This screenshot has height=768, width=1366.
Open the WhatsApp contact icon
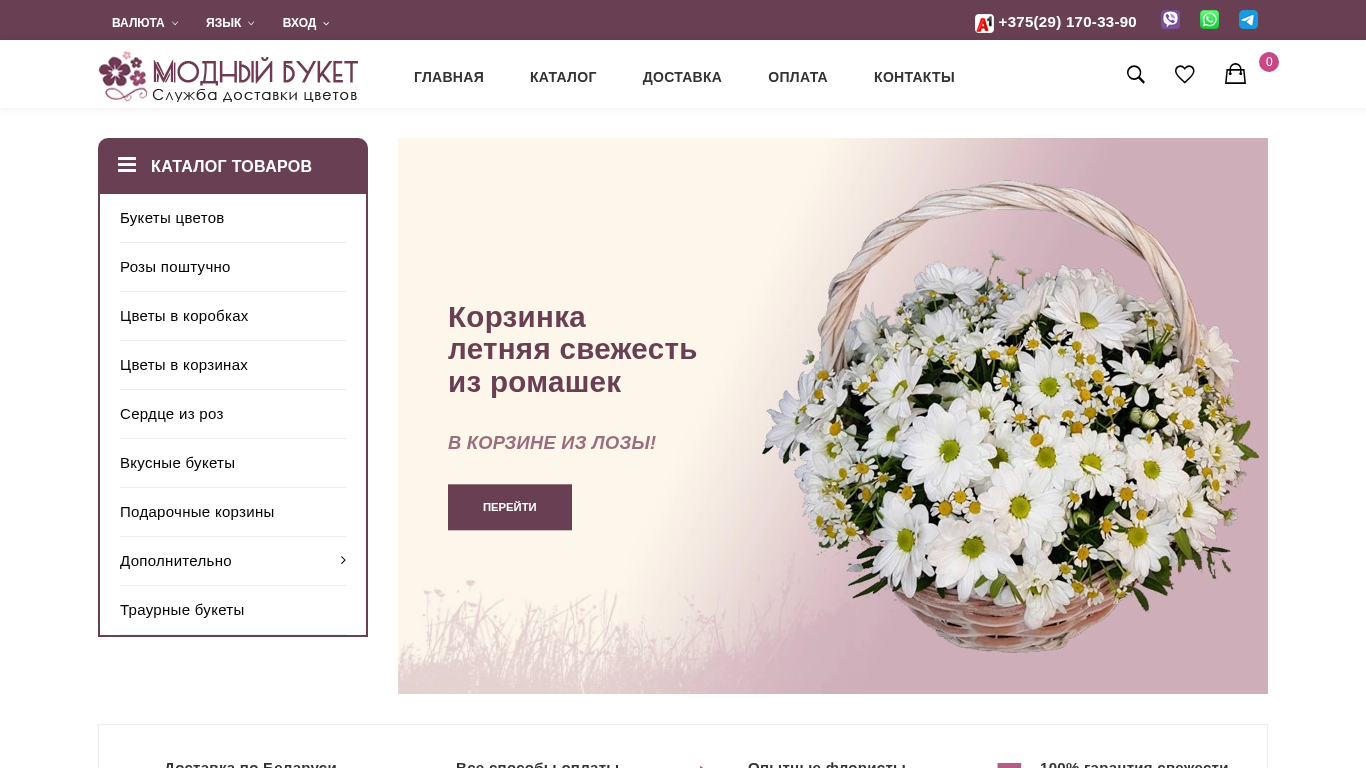point(1209,20)
